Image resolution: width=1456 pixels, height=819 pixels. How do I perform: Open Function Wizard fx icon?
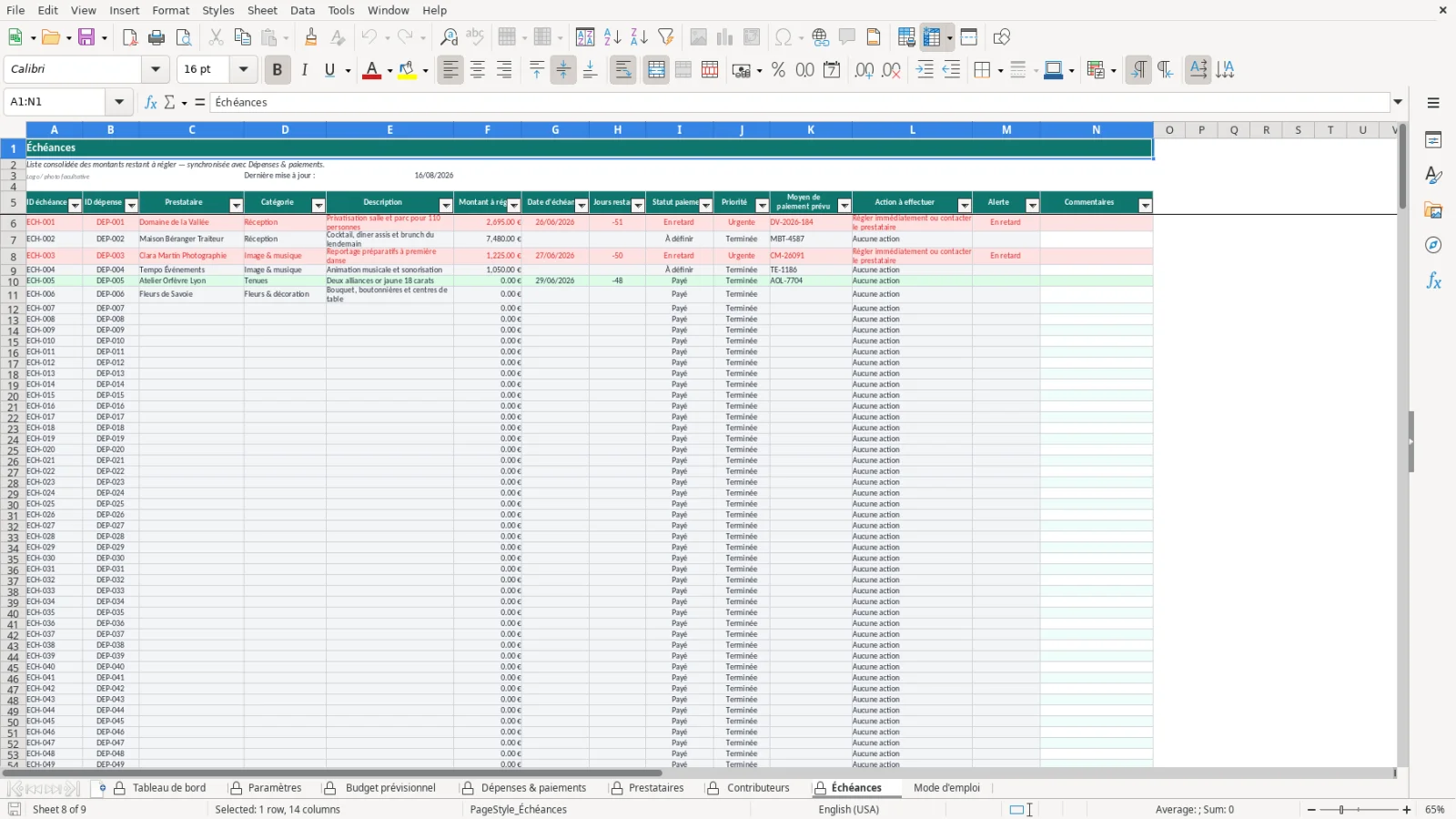(150, 102)
